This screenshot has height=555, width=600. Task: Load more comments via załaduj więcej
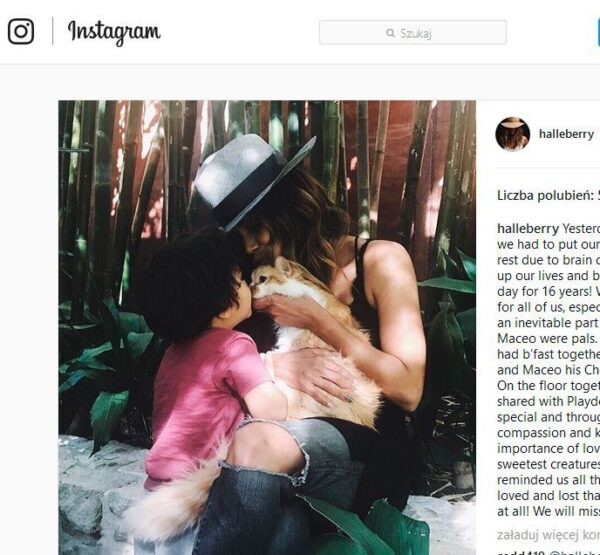pyautogui.click(x=548, y=535)
